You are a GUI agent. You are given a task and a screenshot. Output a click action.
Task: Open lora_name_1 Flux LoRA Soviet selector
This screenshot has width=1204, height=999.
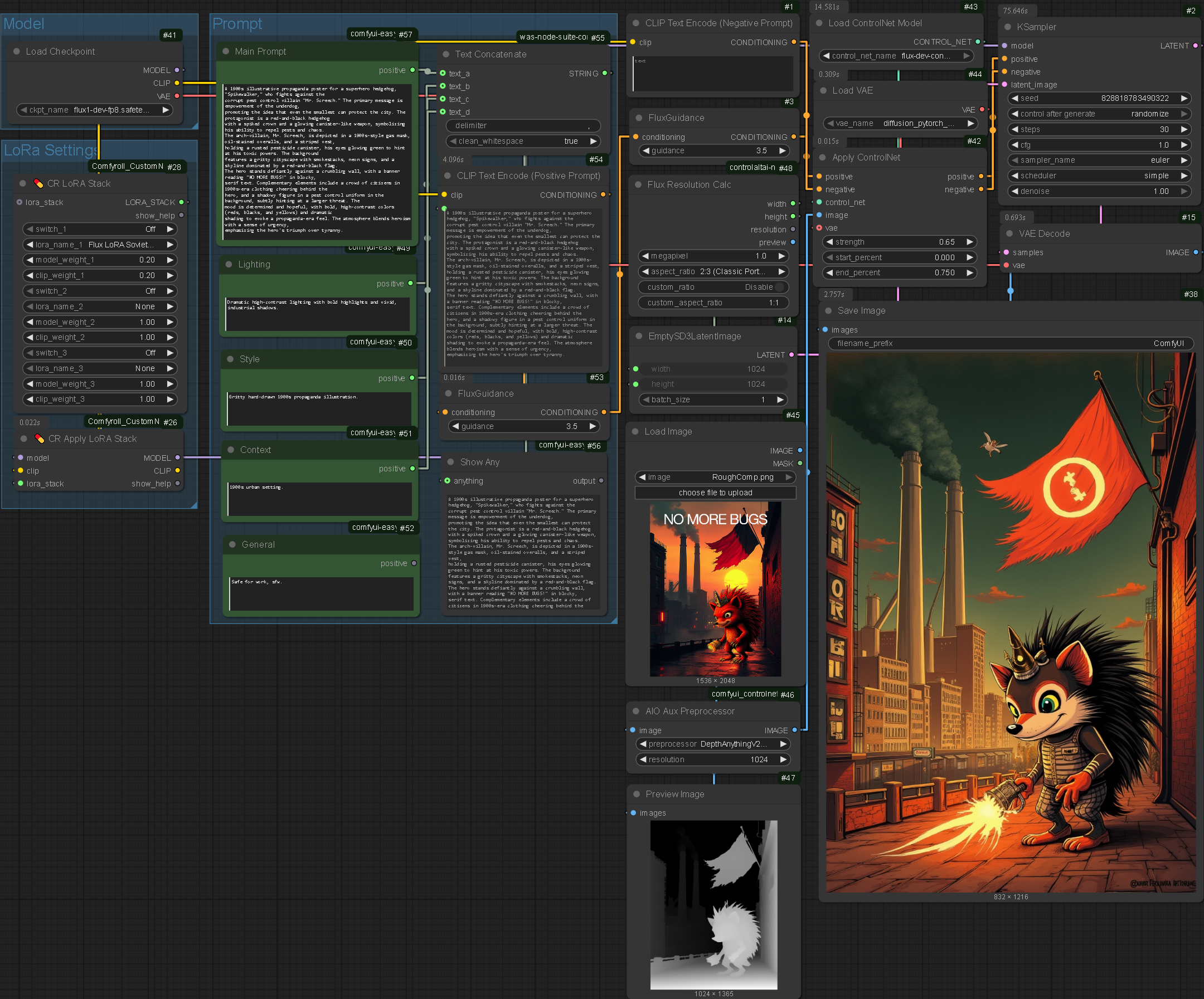pyautogui.click(x=100, y=245)
